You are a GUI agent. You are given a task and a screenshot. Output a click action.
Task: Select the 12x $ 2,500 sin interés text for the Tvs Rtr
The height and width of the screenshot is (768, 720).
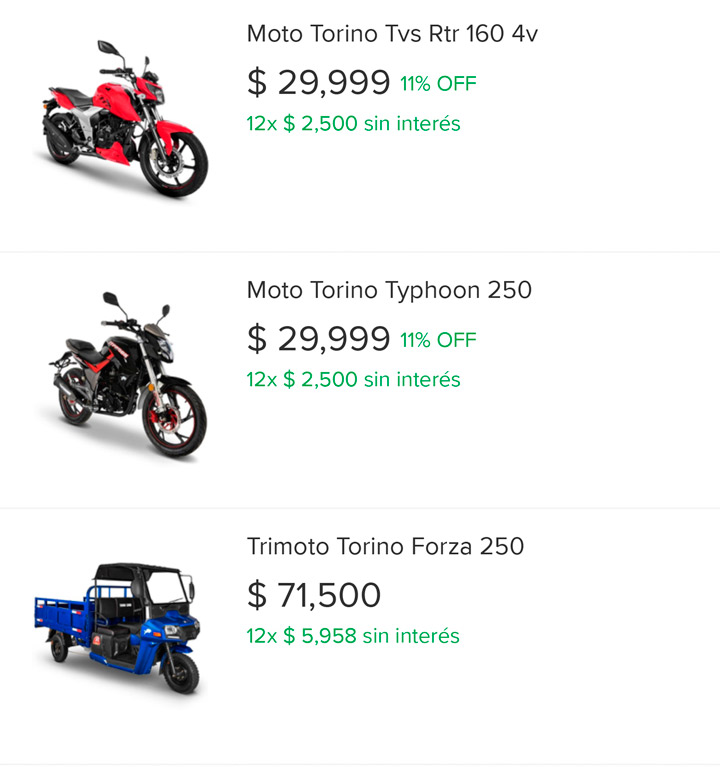pos(353,123)
